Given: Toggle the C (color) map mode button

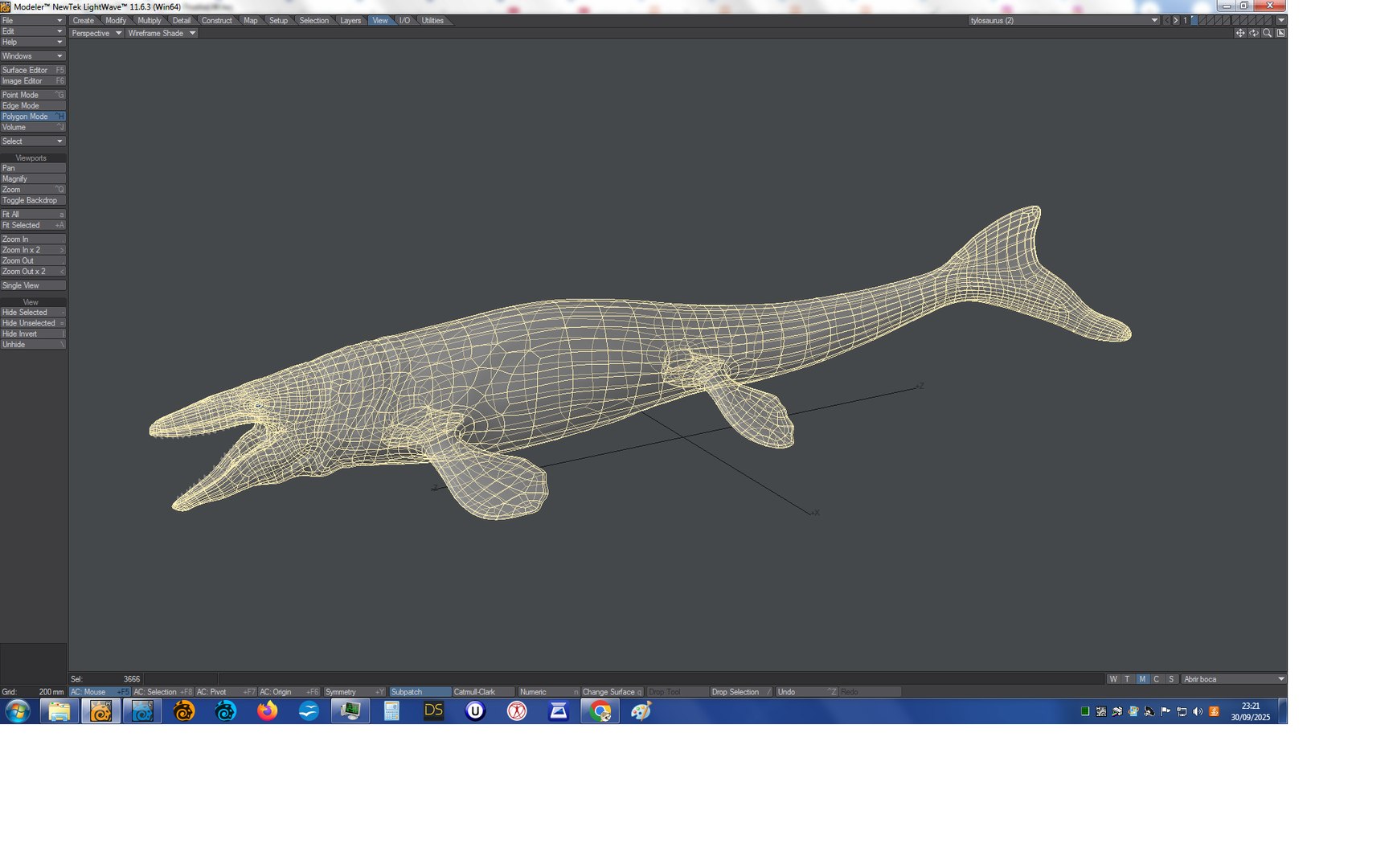Looking at the screenshot, I should (1157, 679).
